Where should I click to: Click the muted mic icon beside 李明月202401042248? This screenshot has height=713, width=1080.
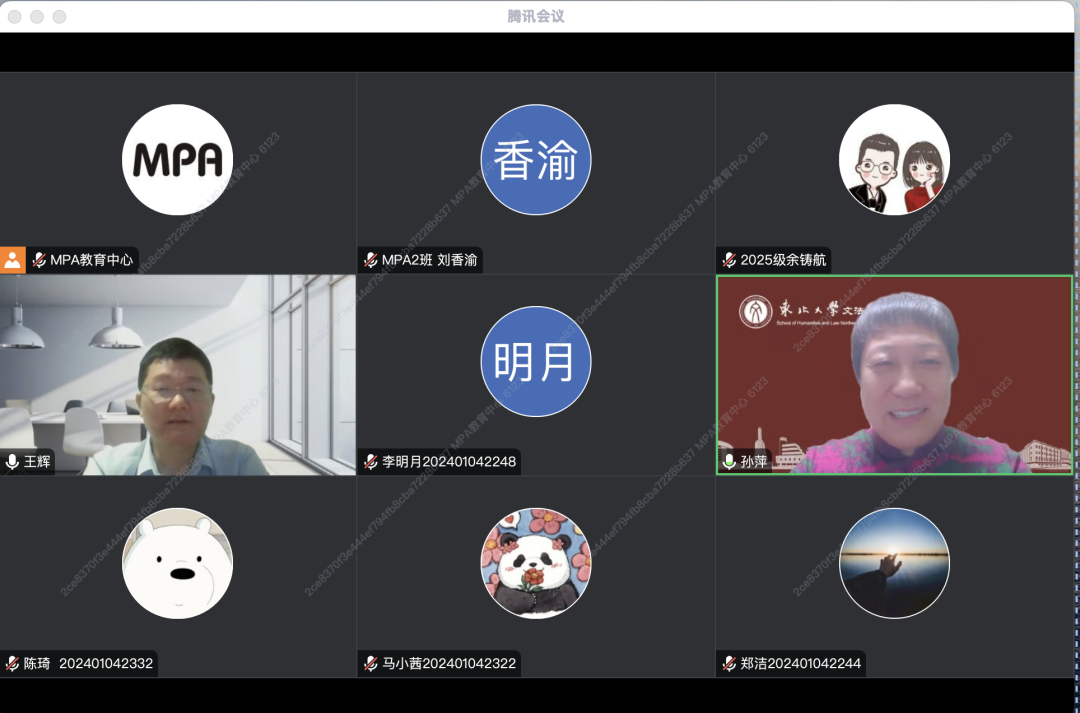(x=371, y=462)
